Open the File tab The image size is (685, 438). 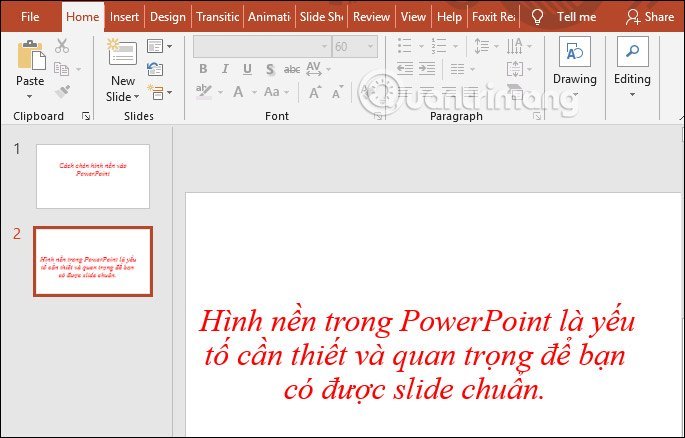[x=30, y=17]
